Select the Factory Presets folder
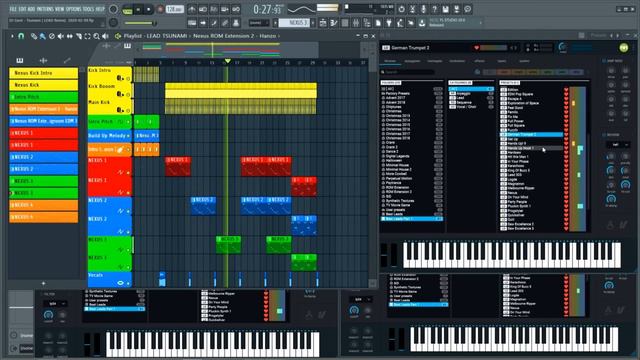The height and width of the screenshot is (360, 640). 412,93
